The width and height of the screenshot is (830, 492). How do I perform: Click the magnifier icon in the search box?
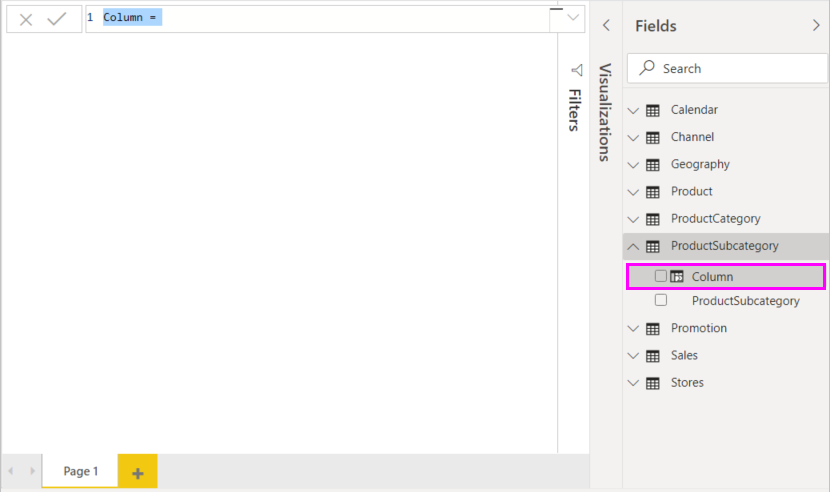coord(647,67)
